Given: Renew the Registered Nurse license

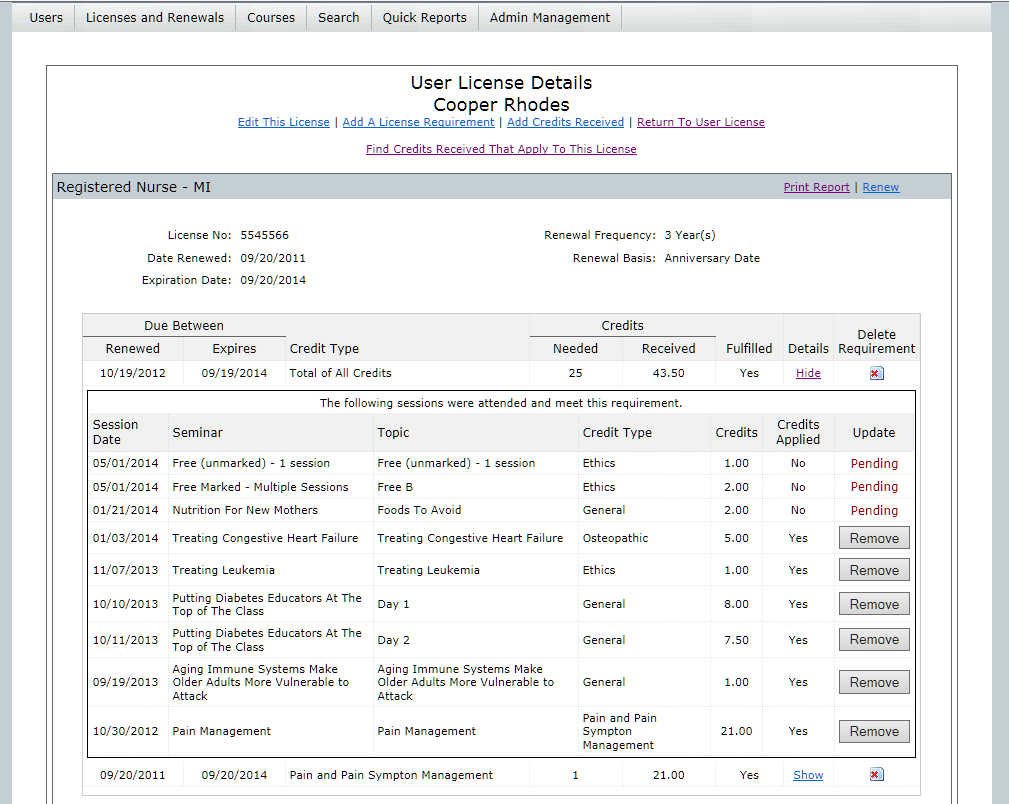Looking at the screenshot, I should click(x=881, y=187).
